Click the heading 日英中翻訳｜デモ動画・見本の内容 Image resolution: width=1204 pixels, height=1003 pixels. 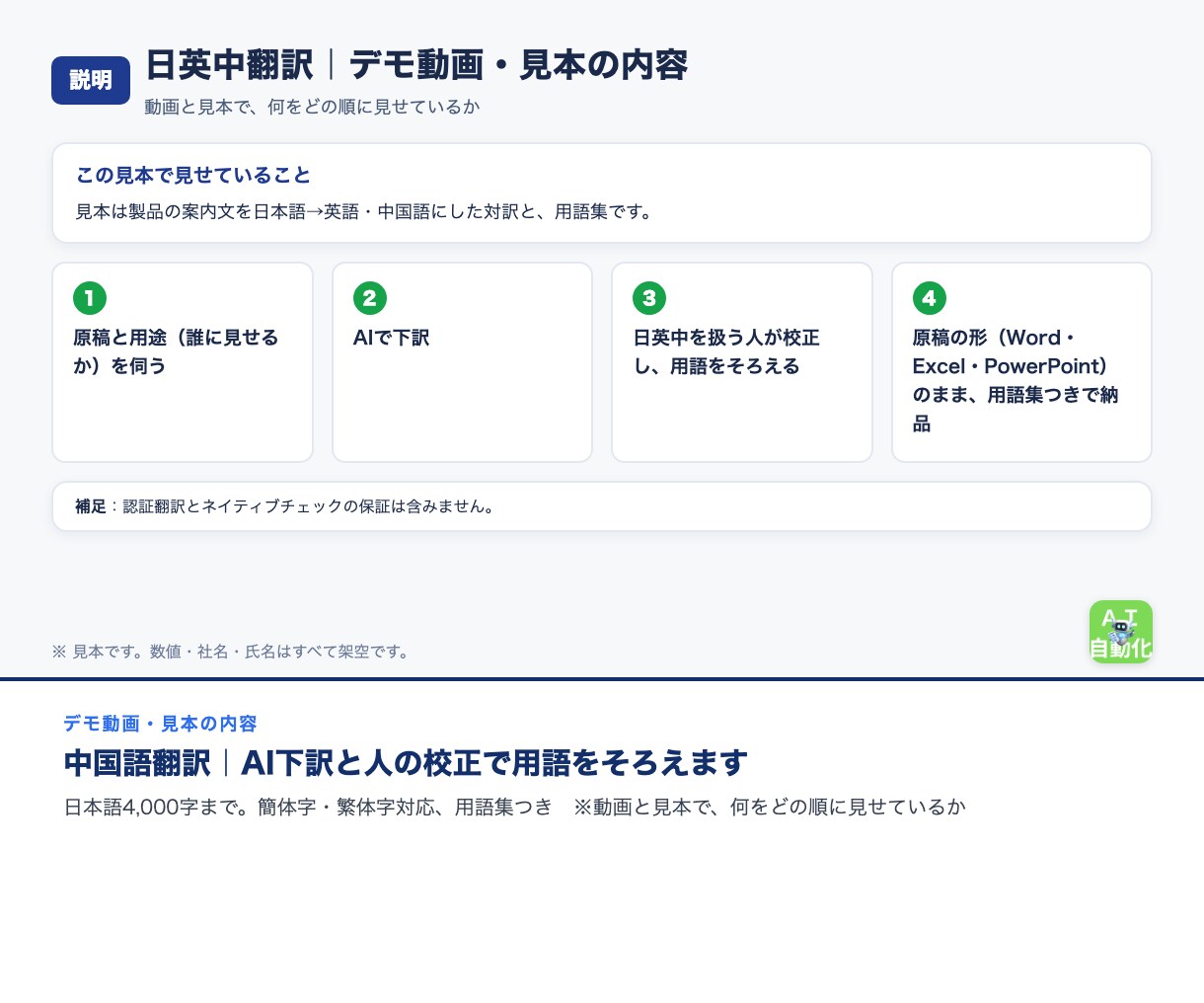[416, 65]
